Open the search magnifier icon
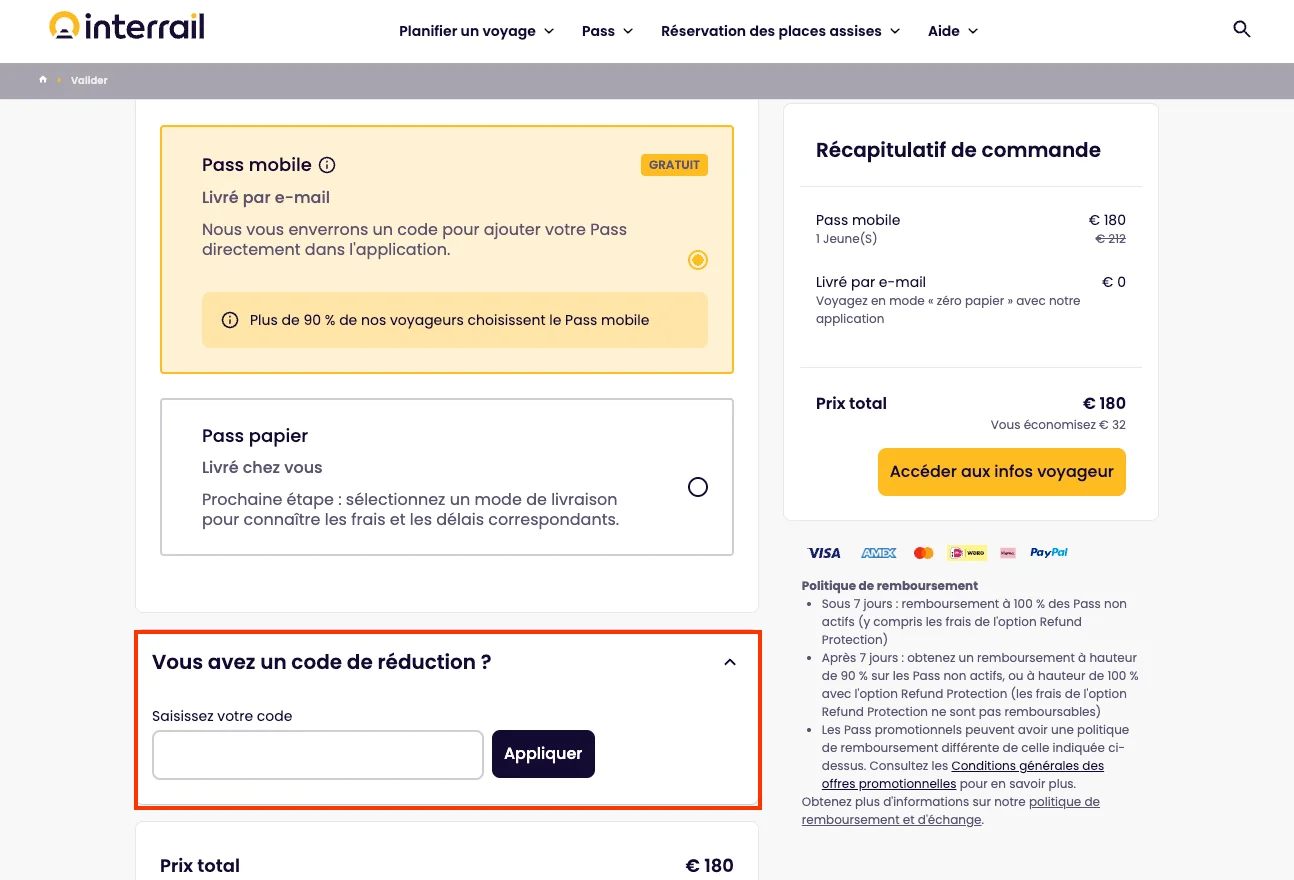This screenshot has height=880, width=1294. [x=1242, y=30]
